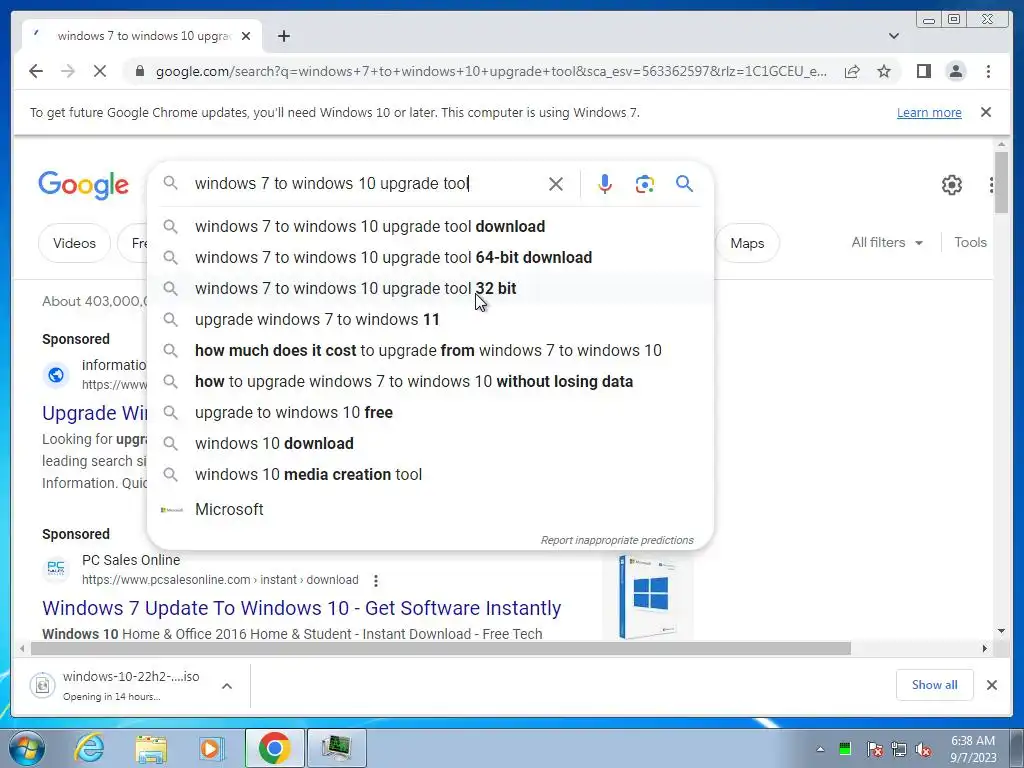This screenshot has width=1024, height=768.
Task: Open the tab search chevron
Action: point(893,36)
